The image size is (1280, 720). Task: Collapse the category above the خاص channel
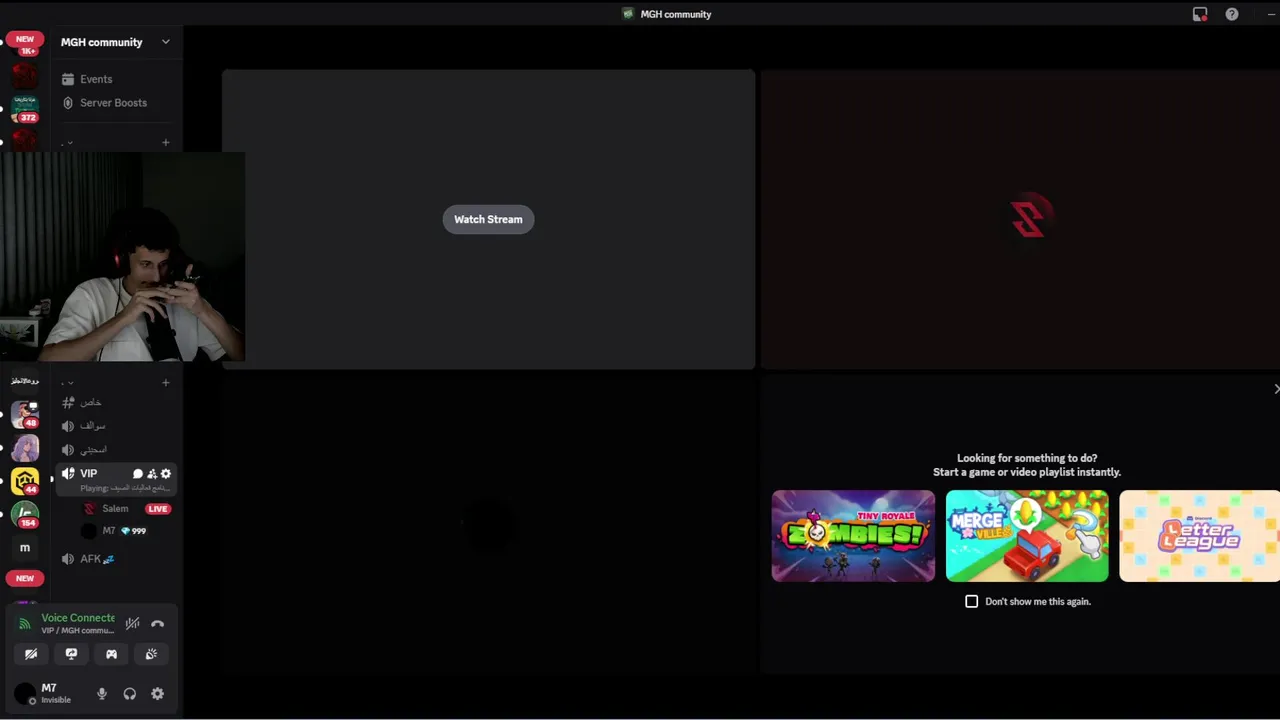tap(67, 383)
